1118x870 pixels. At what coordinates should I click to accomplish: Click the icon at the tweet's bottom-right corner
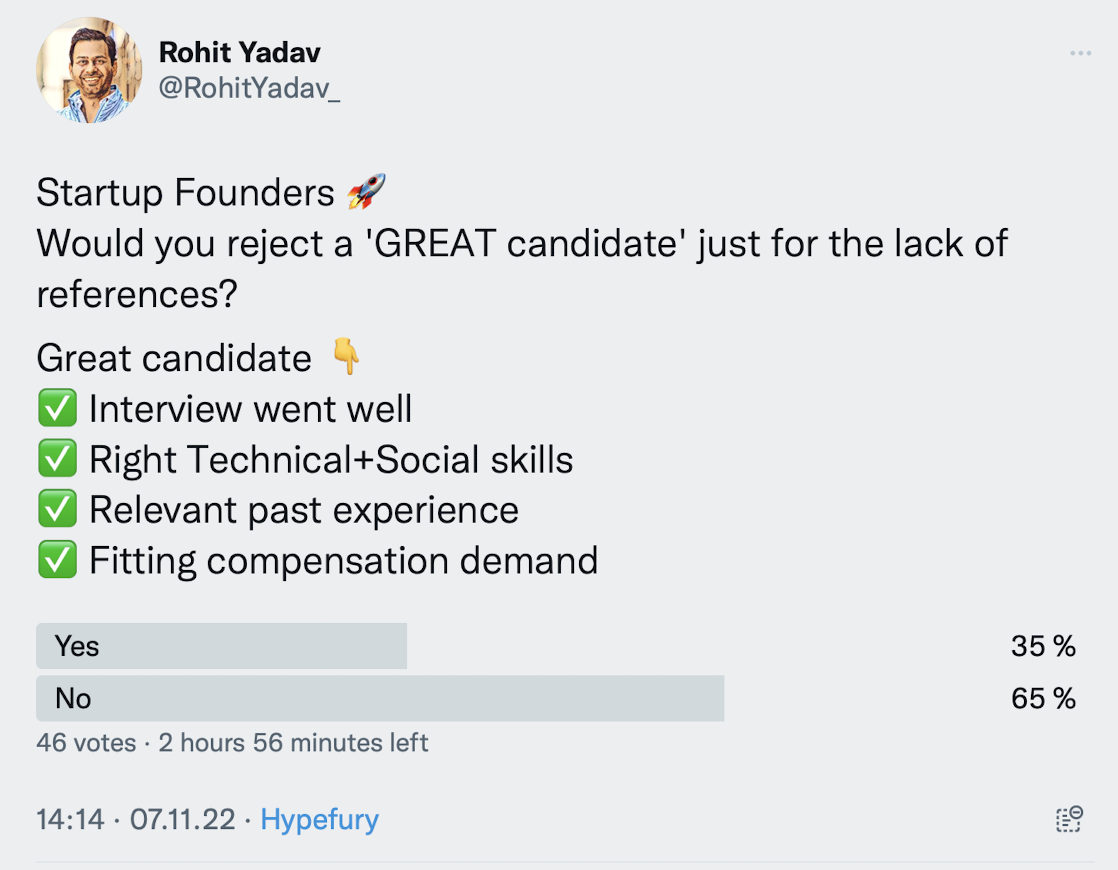point(1069,820)
